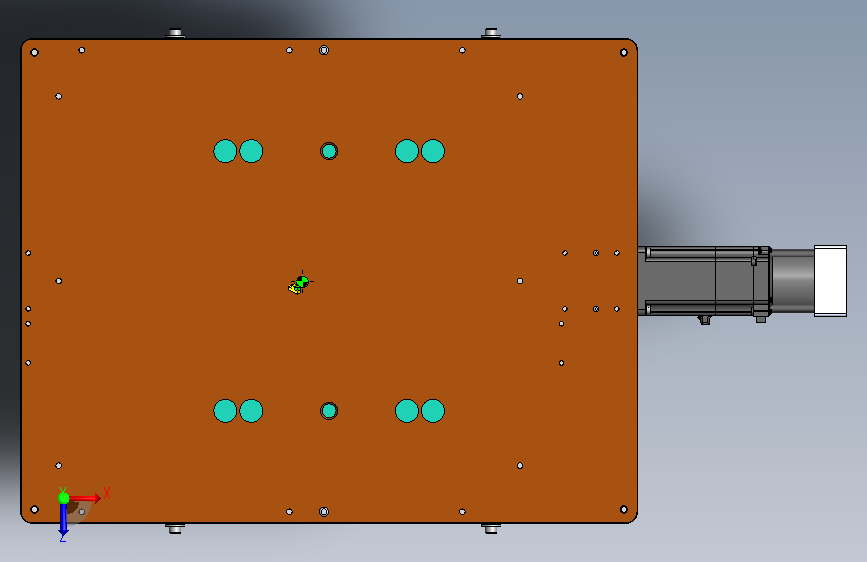Select the dark gray motor housing body
867x562 pixels.
point(704,281)
